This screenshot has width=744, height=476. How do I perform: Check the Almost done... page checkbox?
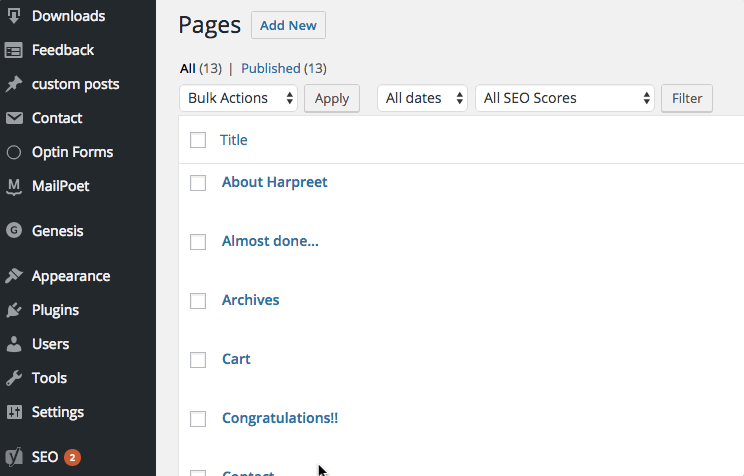pyautogui.click(x=198, y=242)
